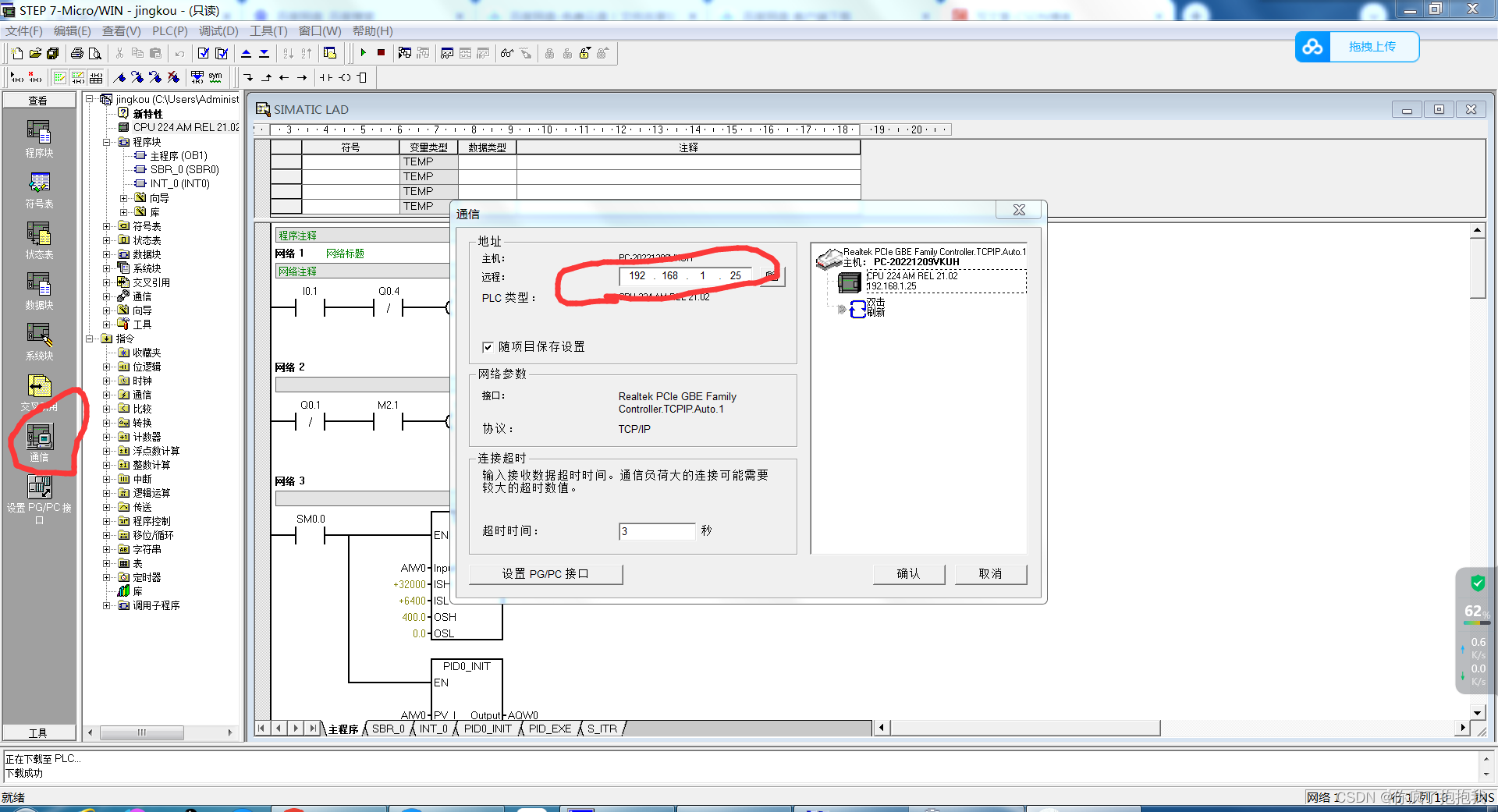Click the 工具 bar at navigation bottom
This screenshot has width=1498, height=812.
tap(39, 732)
